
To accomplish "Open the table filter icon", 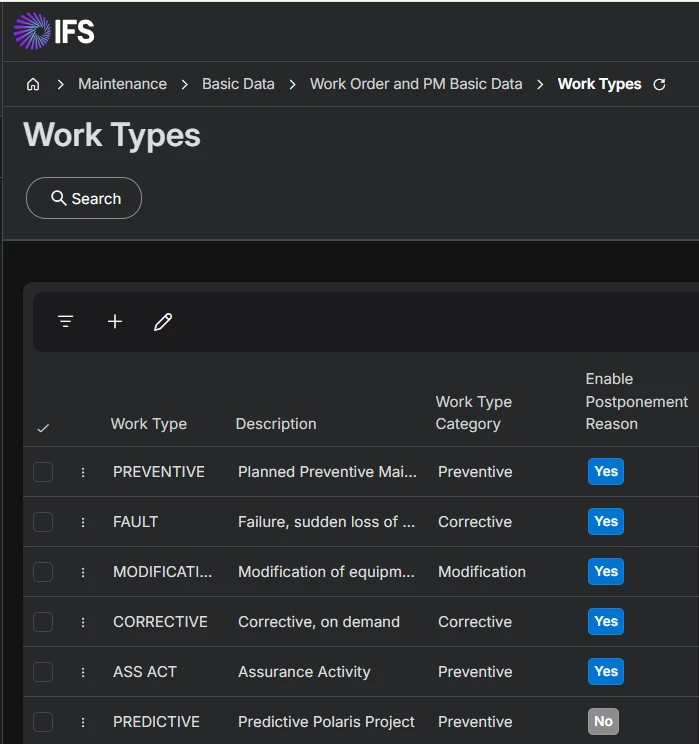I will pos(66,321).
